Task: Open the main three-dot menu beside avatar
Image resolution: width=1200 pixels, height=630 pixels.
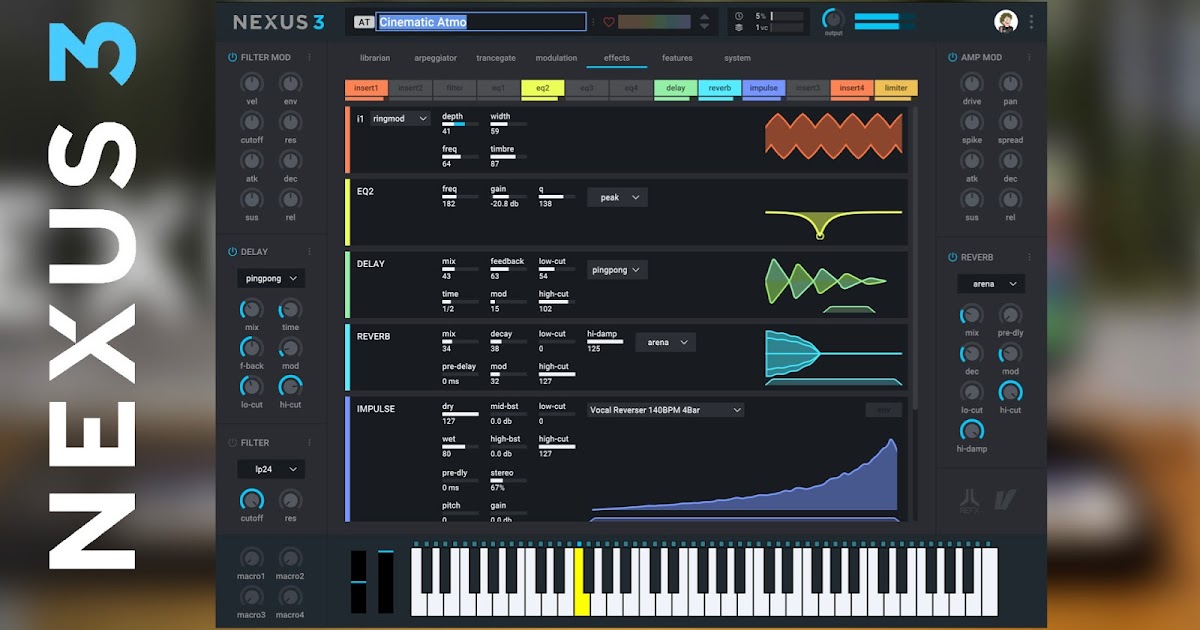Action: pos(1031,21)
